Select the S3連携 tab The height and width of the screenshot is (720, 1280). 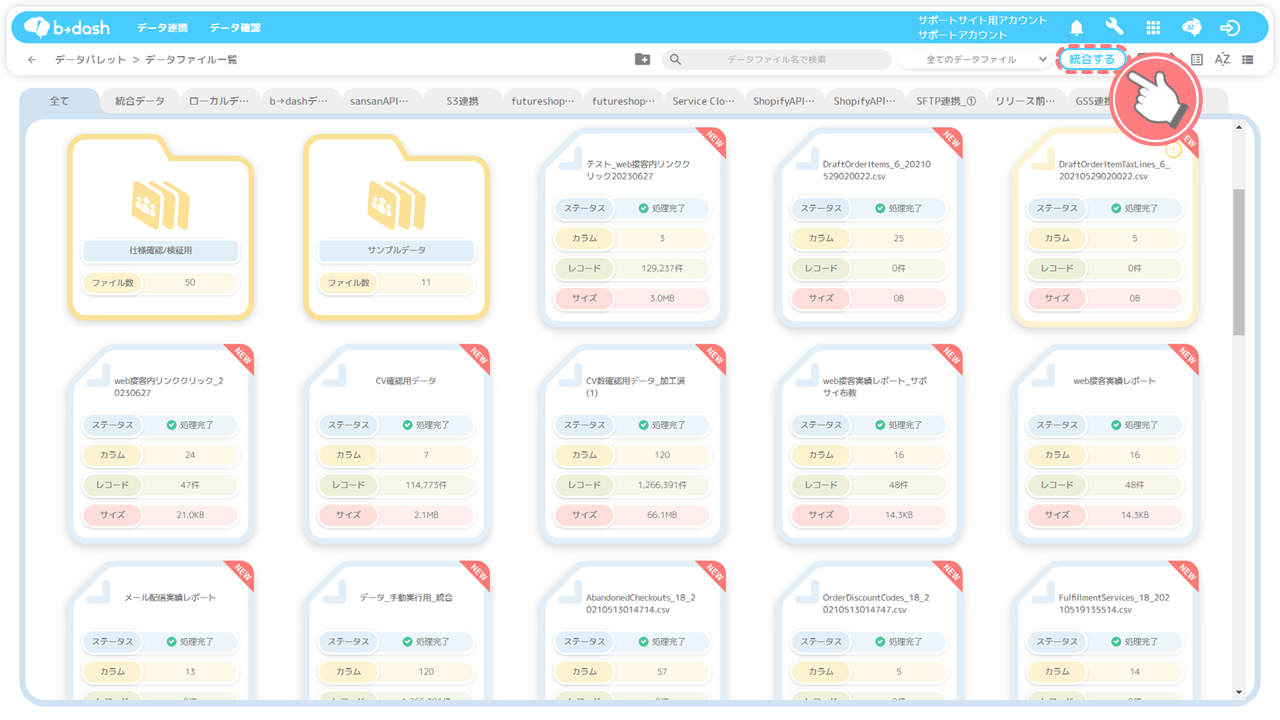click(462, 101)
